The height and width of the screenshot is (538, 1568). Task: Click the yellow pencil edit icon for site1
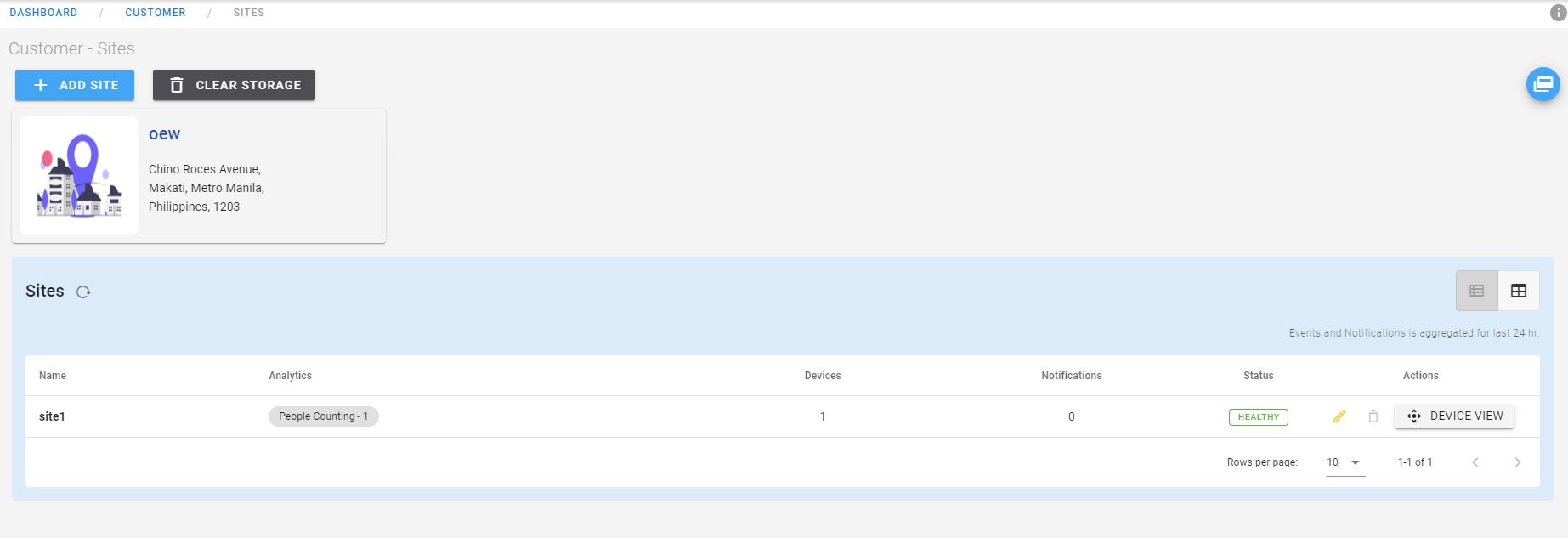[x=1339, y=416]
